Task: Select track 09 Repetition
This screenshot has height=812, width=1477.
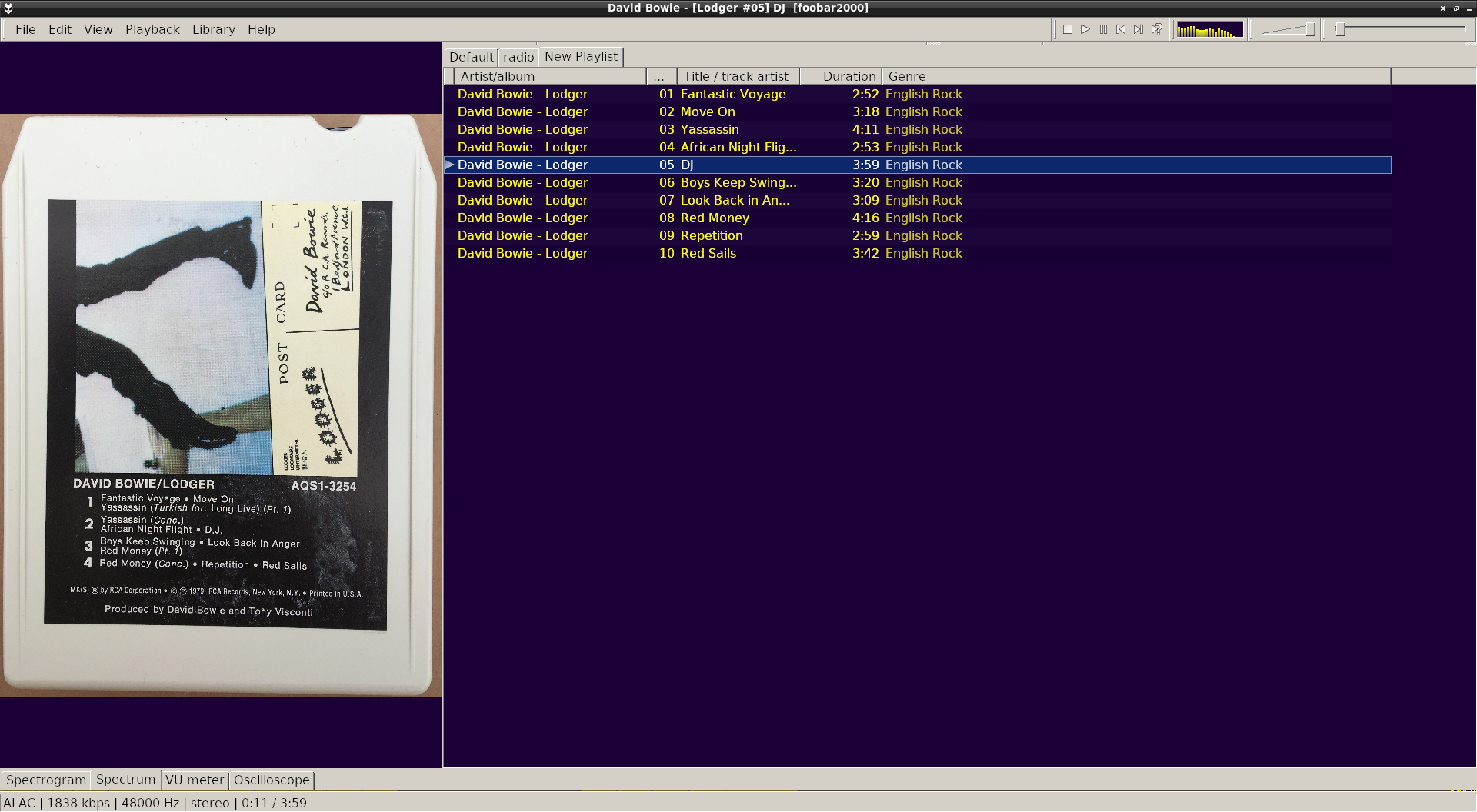Action: tap(918, 235)
